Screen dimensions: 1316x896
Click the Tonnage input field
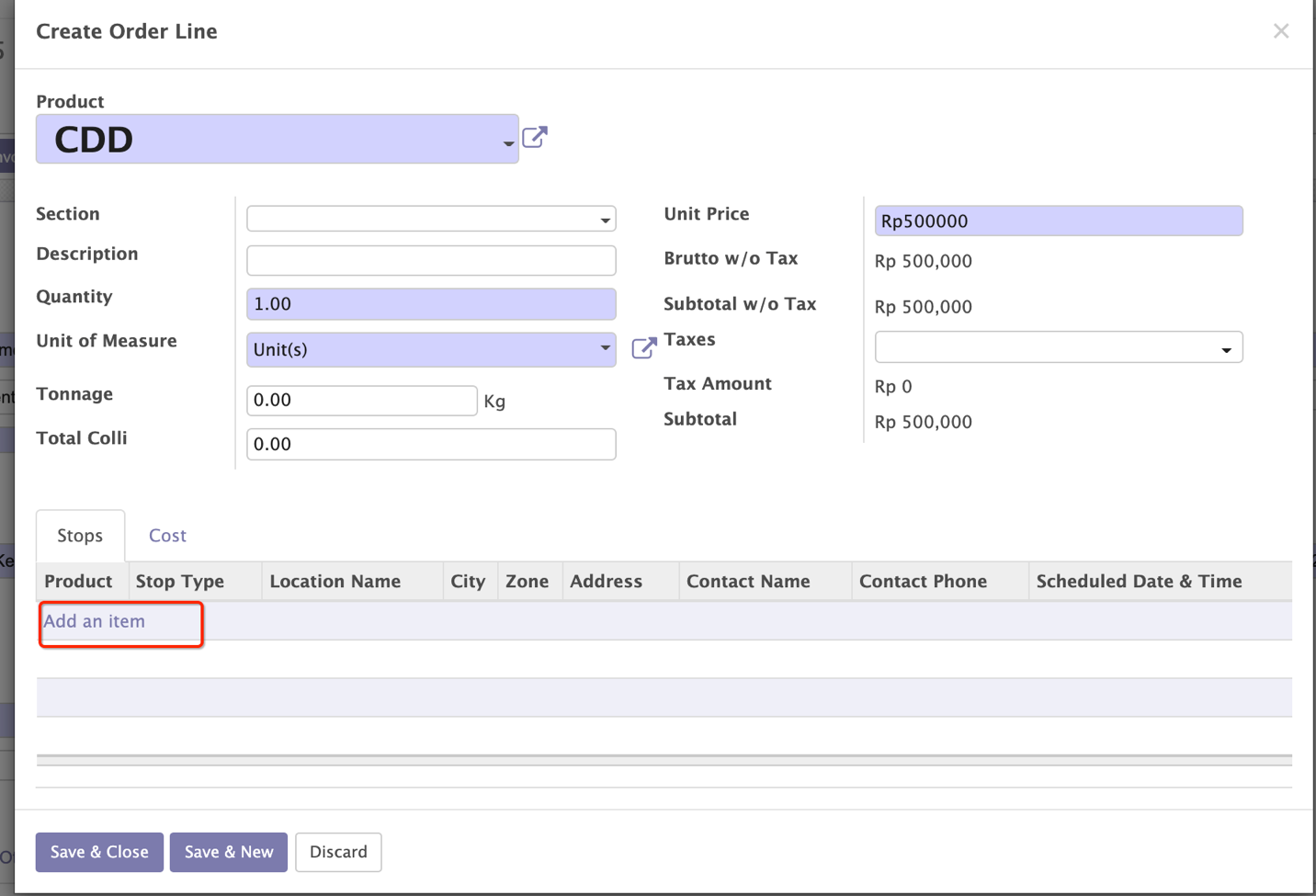coord(362,401)
